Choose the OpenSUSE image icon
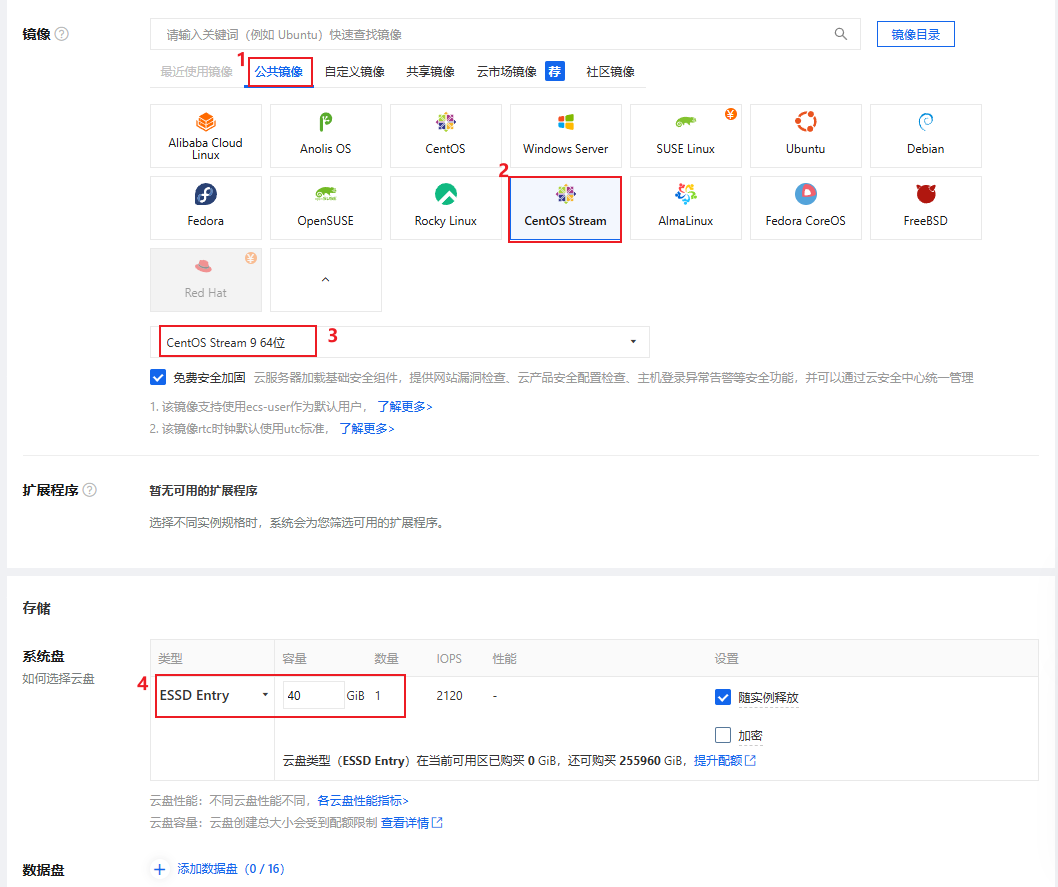Image resolution: width=1058 pixels, height=887 pixels. (325, 194)
